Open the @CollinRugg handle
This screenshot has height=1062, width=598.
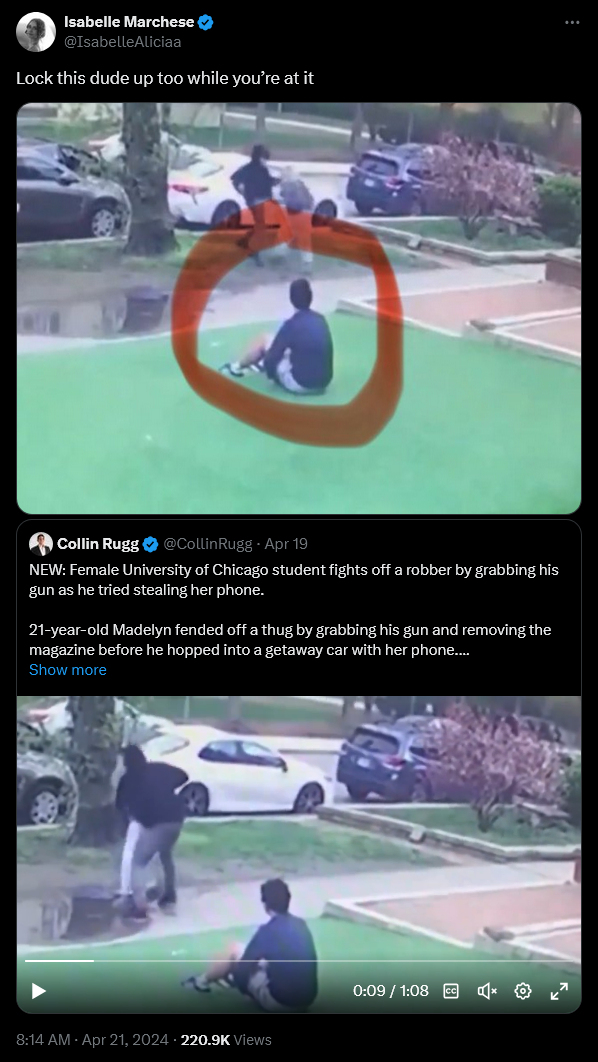pyautogui.click(x=208, y=544)
